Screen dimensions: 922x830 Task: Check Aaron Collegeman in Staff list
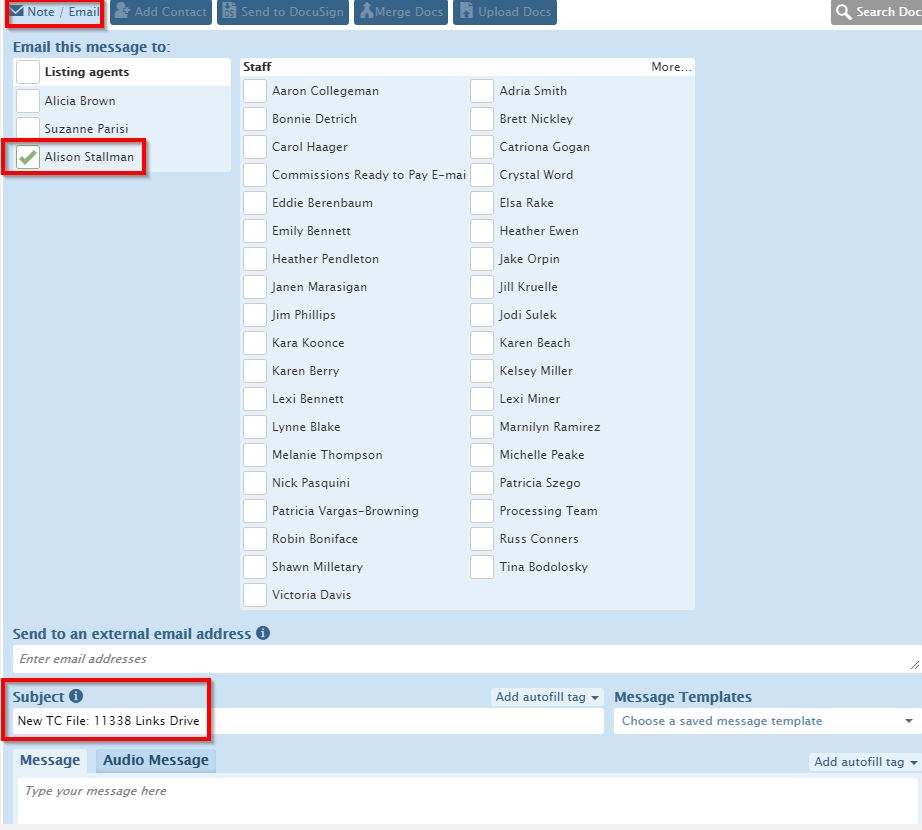255,91
